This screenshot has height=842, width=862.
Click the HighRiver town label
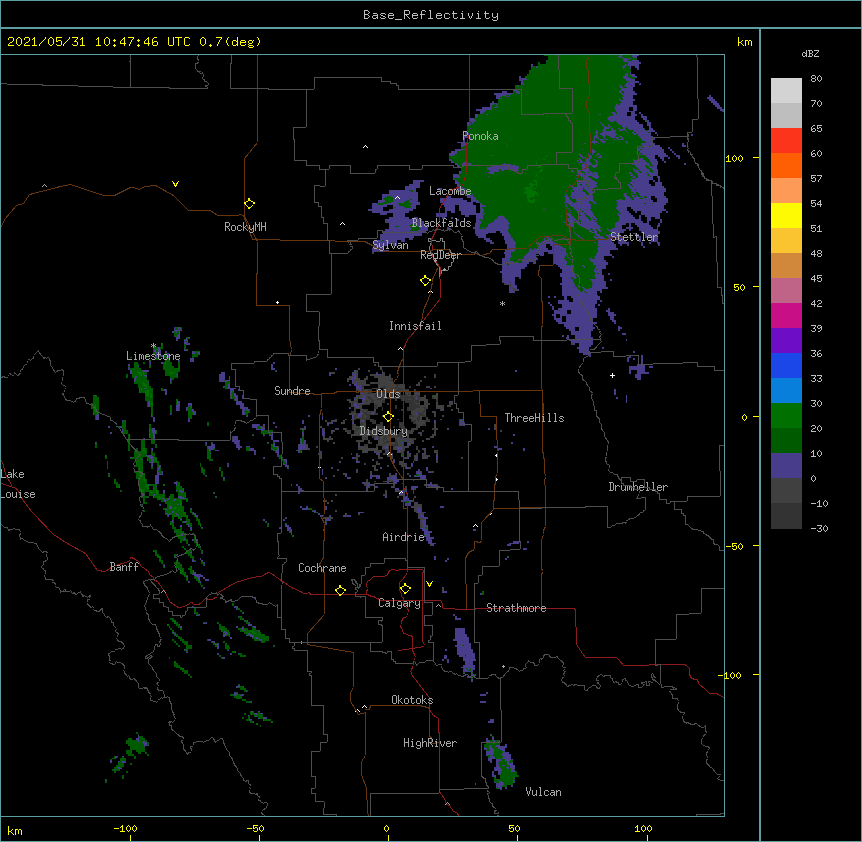coord(430,743)
